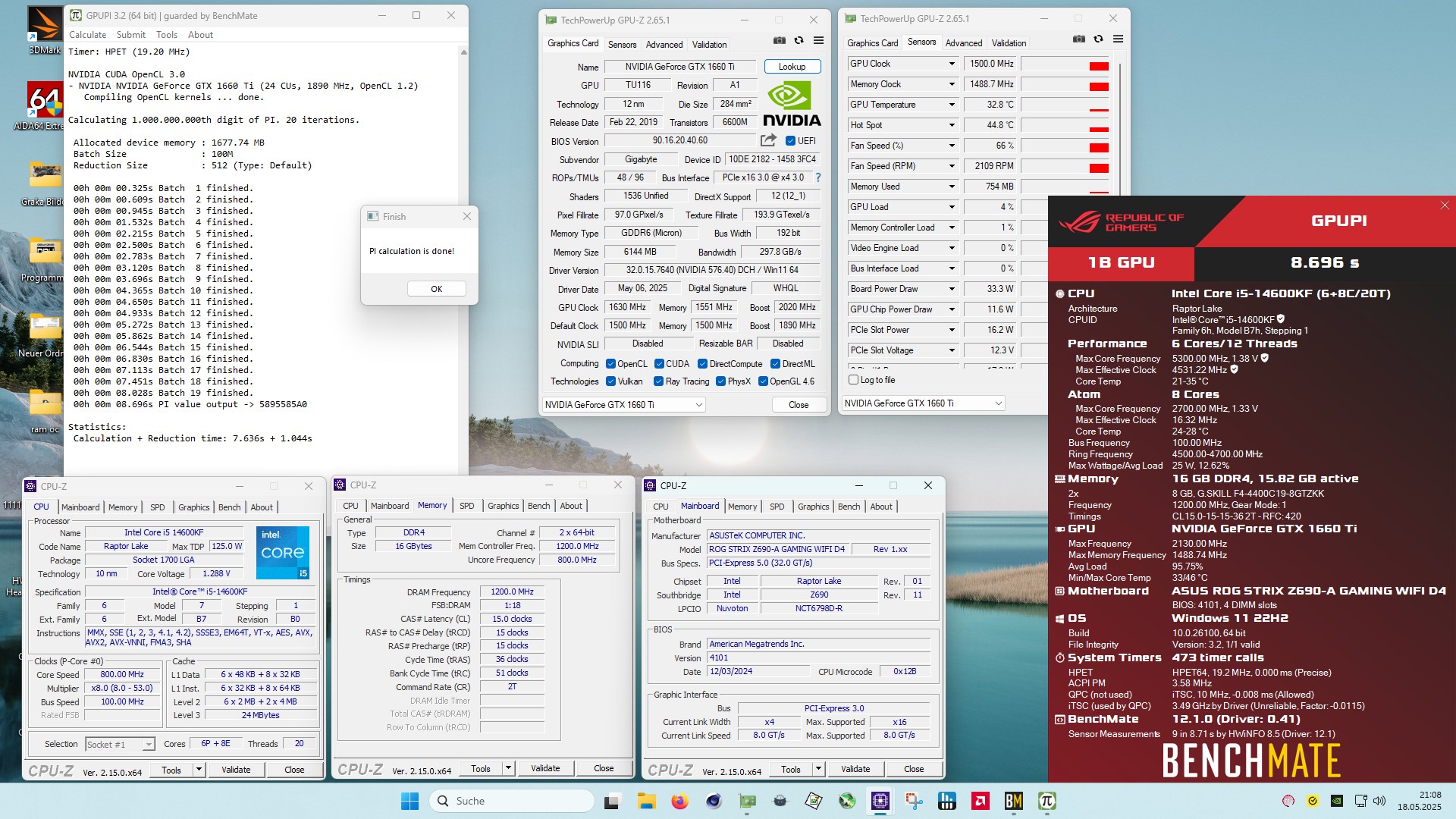
Task: Switch to the SPD tab in the left CPU-Z window
Action: [157, 507]
